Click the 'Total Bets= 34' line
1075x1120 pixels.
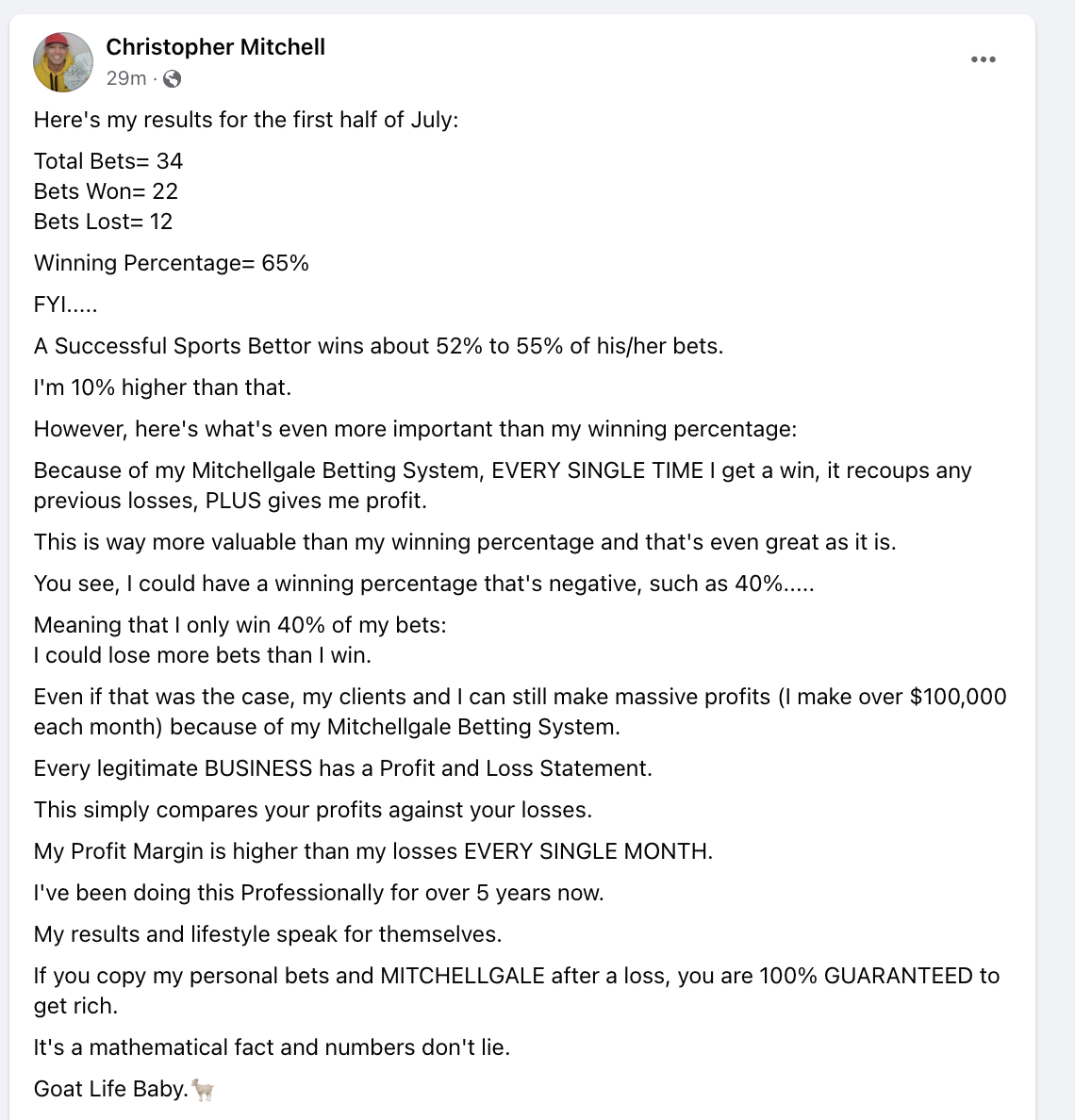coord(107,161)
